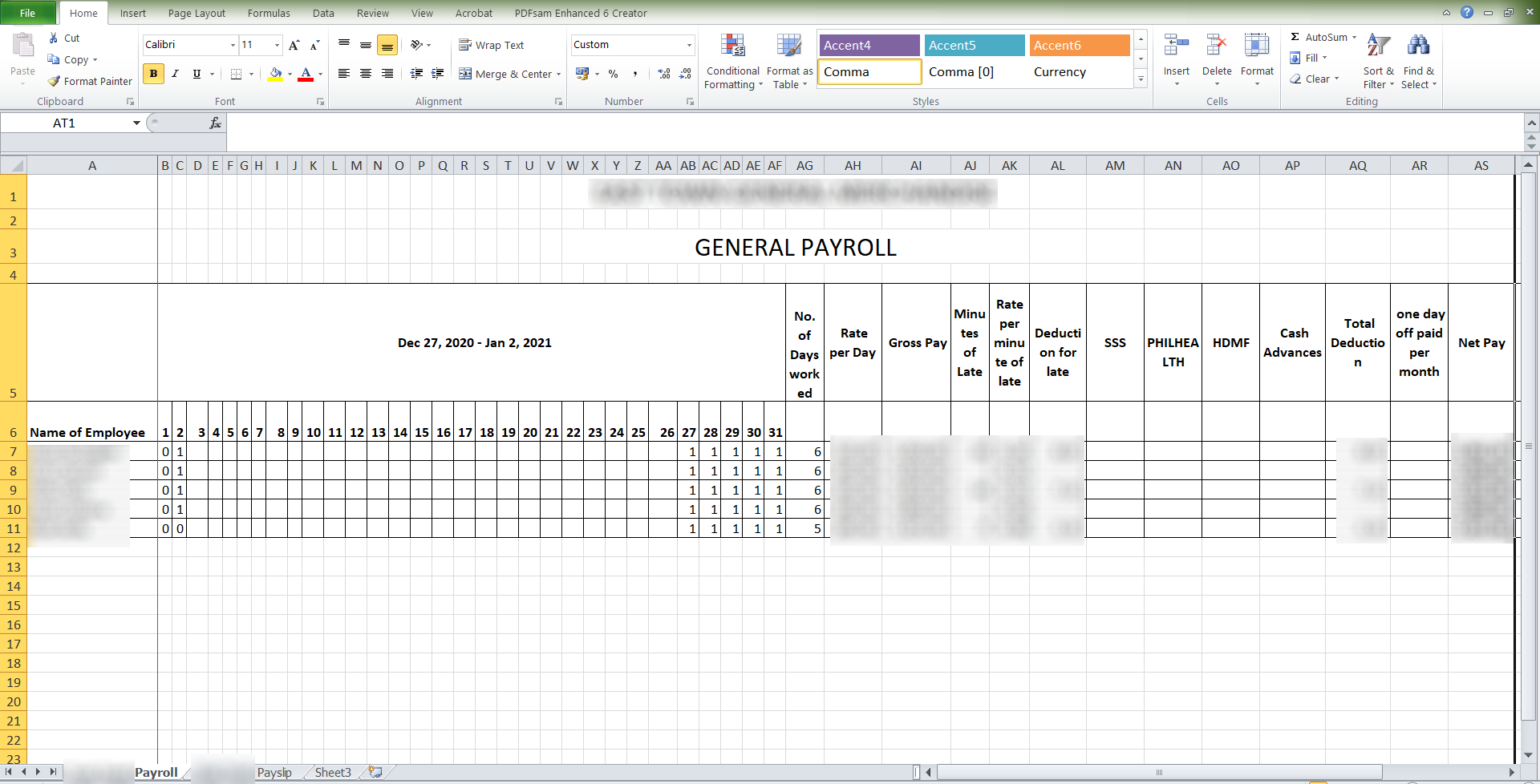Toggle Italic formatting

pos(175,74)
